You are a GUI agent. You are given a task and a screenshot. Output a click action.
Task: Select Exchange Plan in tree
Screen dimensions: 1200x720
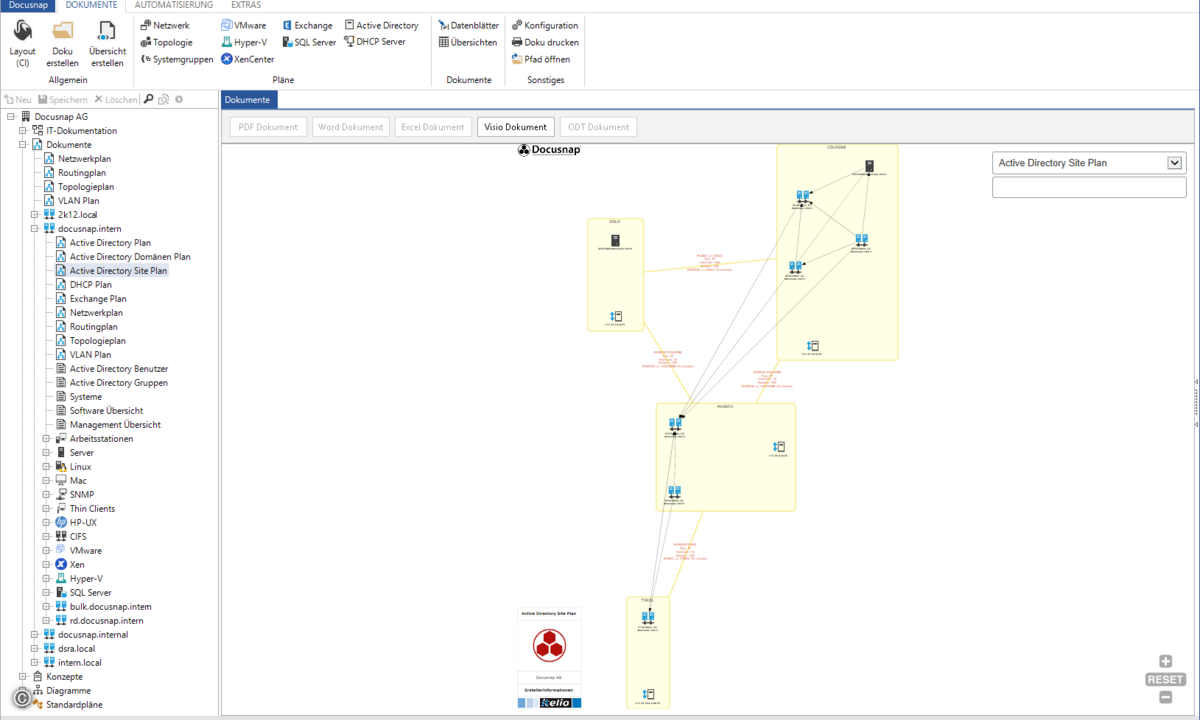click(98, 299)
